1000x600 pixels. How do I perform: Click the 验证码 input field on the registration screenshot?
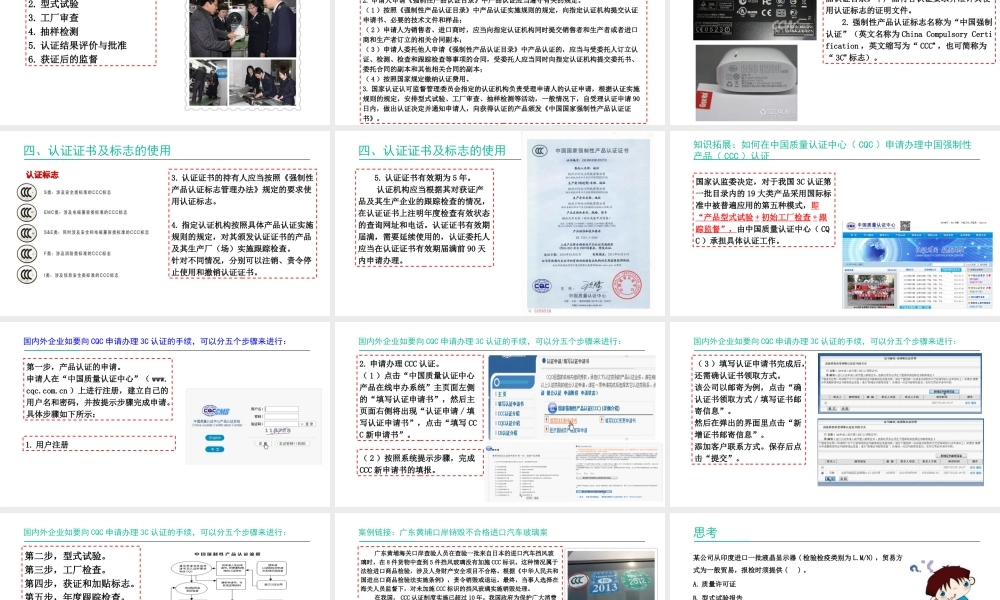(x=282, y=424)
